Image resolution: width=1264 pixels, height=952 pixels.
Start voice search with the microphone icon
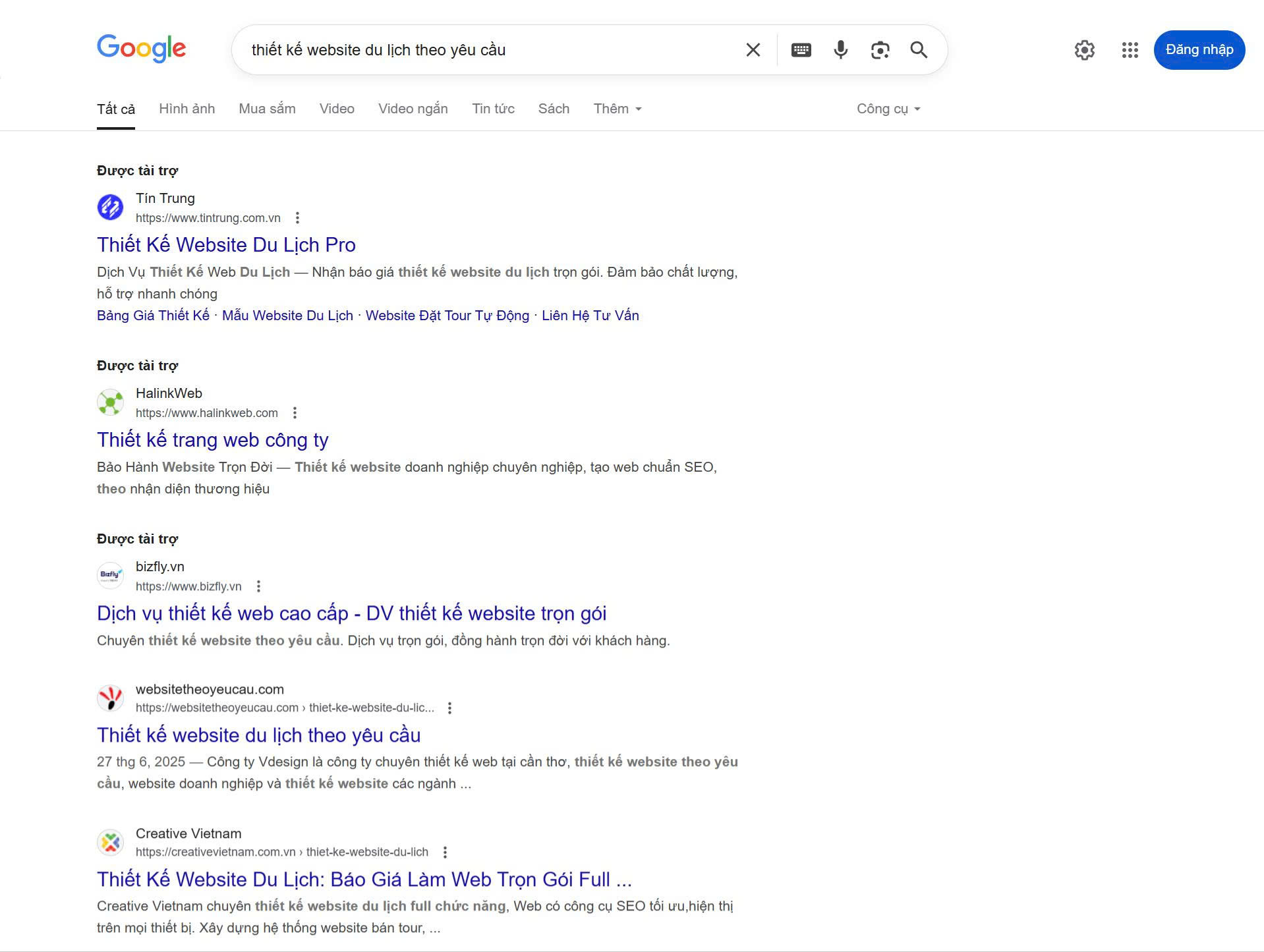[840, 50]
